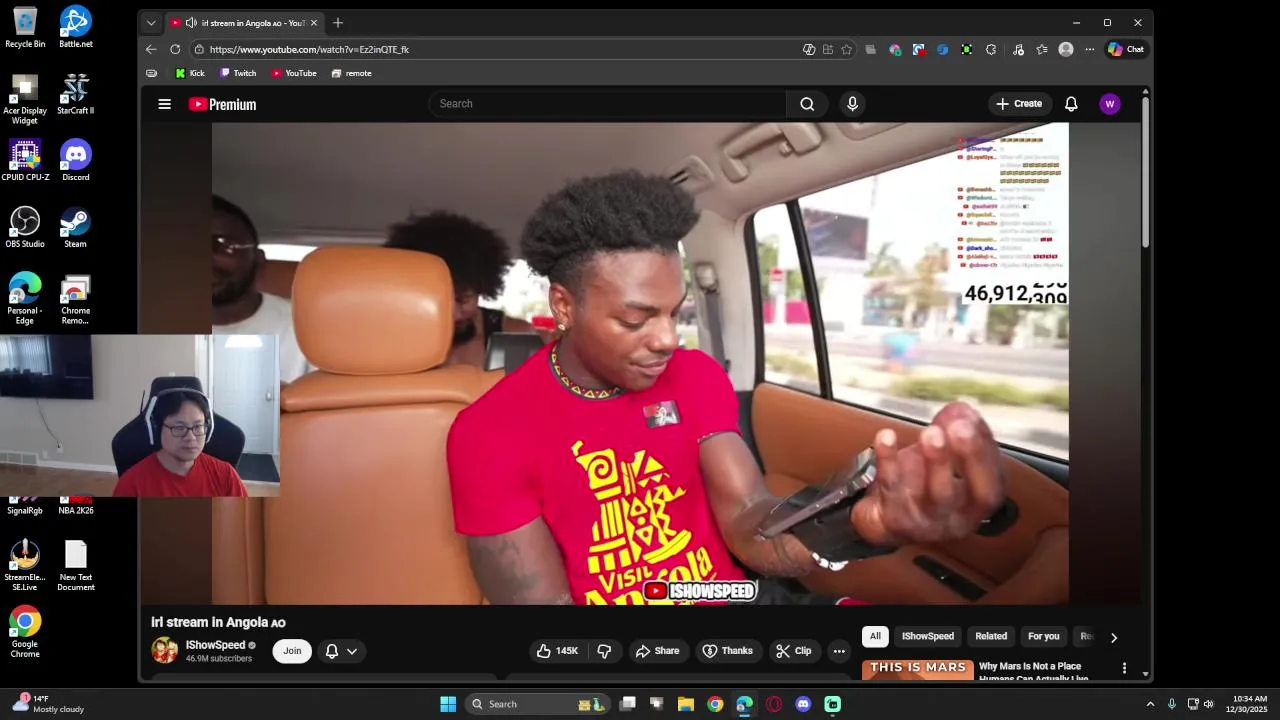
Task: Go back with browser back arrow
Action: click(151, 49)
